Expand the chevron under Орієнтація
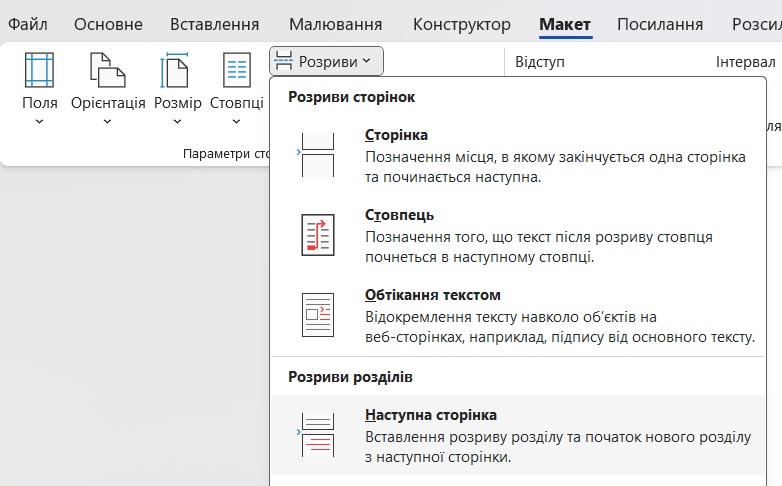This screenshot has width=782, height=486. tap(108, 122)
